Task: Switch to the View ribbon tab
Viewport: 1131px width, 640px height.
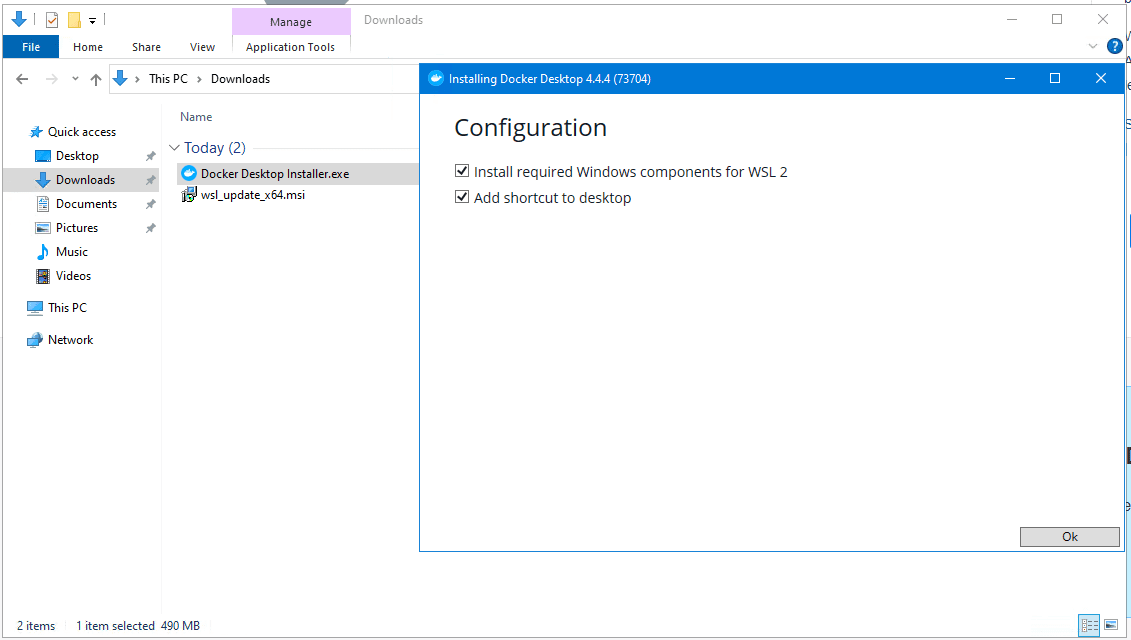Action: click(x=202, y=47)
